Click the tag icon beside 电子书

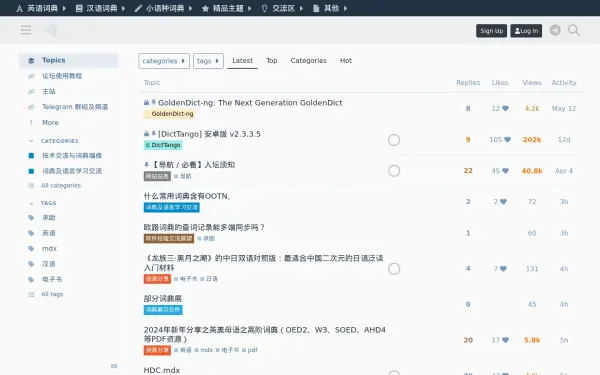pyautogui.click(x=31, y=280)
